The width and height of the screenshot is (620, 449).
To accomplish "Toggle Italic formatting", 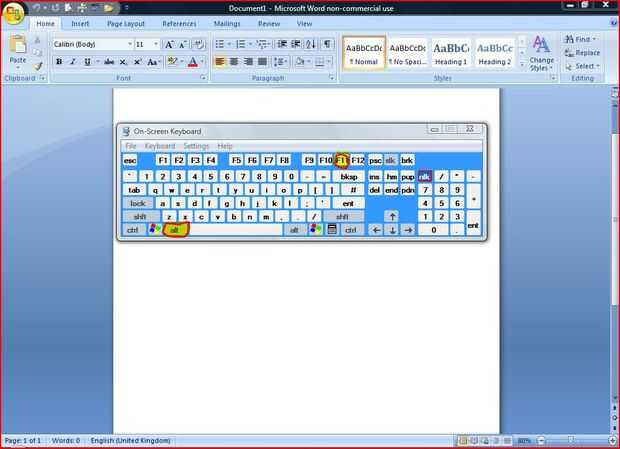I will [x=73, y=62].
